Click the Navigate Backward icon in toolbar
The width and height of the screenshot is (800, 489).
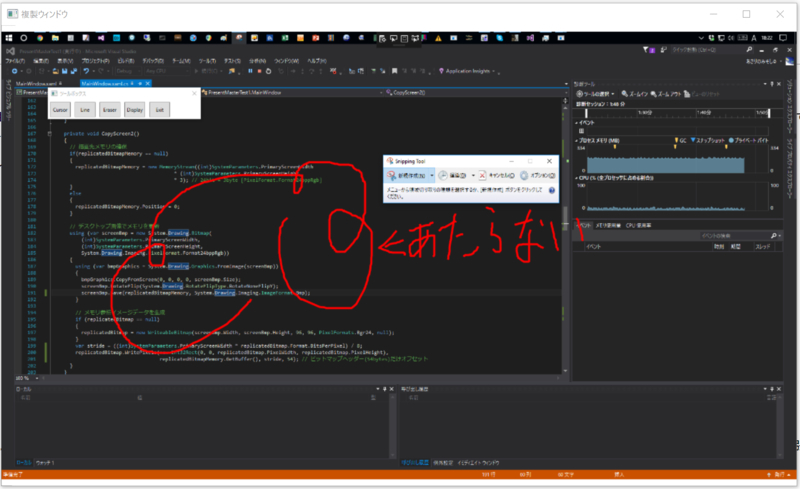tap(15, 71)
